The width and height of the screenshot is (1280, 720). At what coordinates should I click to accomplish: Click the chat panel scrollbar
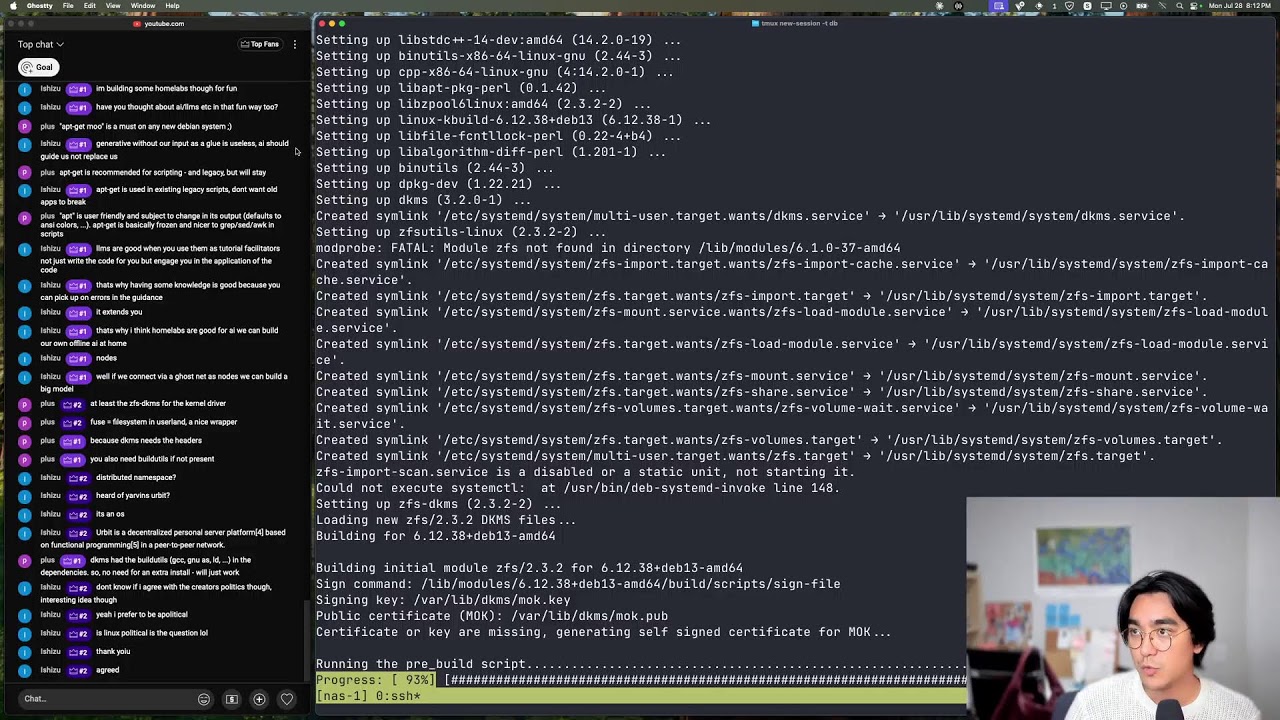306,640
